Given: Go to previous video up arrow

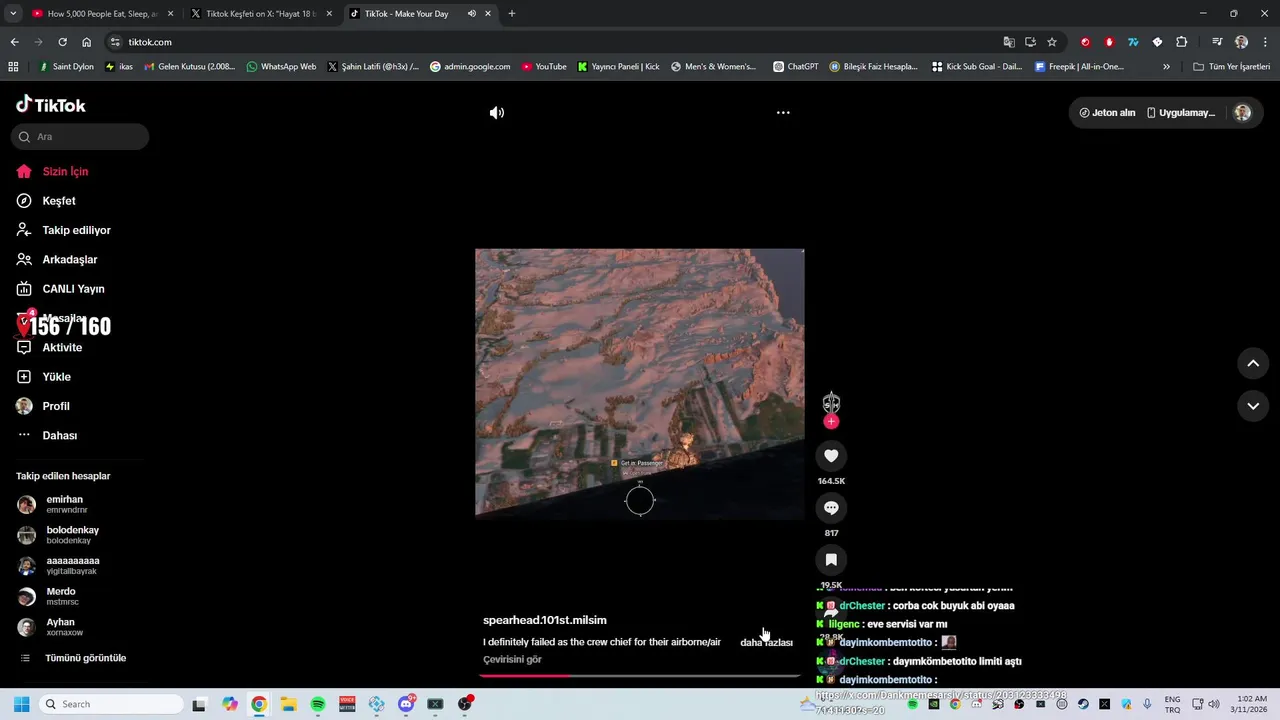Looking at the screenshot, I should [x=1253, y=364].
